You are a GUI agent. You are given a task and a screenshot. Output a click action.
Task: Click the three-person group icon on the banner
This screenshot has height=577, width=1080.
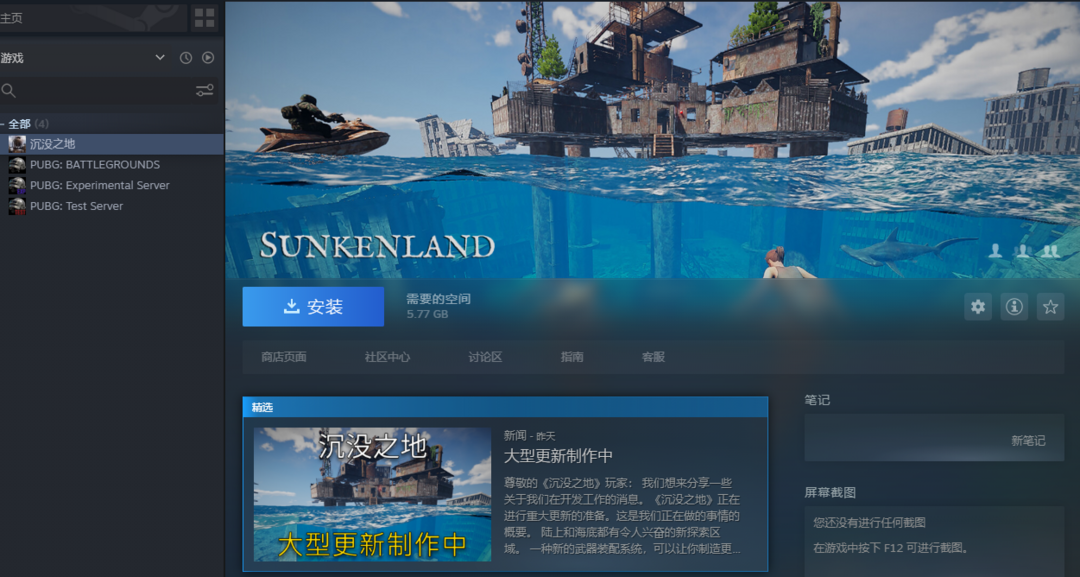tap(1050, 251)
